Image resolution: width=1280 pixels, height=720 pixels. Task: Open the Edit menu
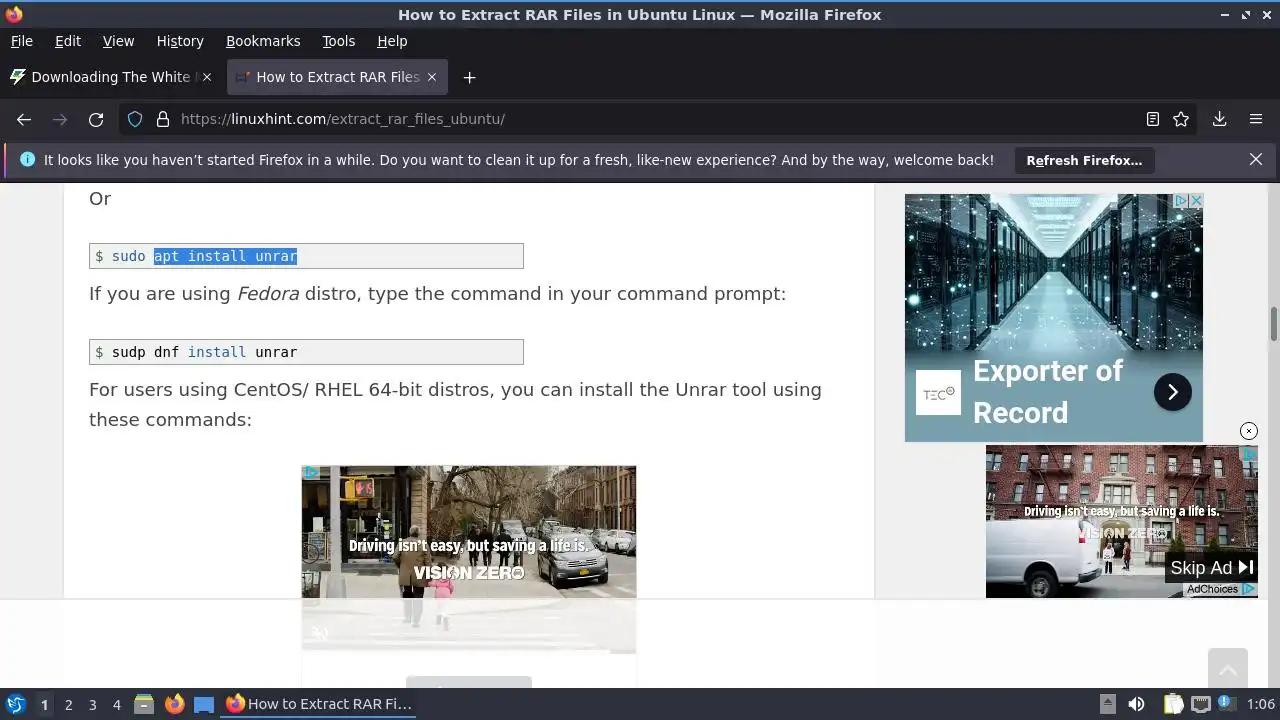[x=68, y=41]
